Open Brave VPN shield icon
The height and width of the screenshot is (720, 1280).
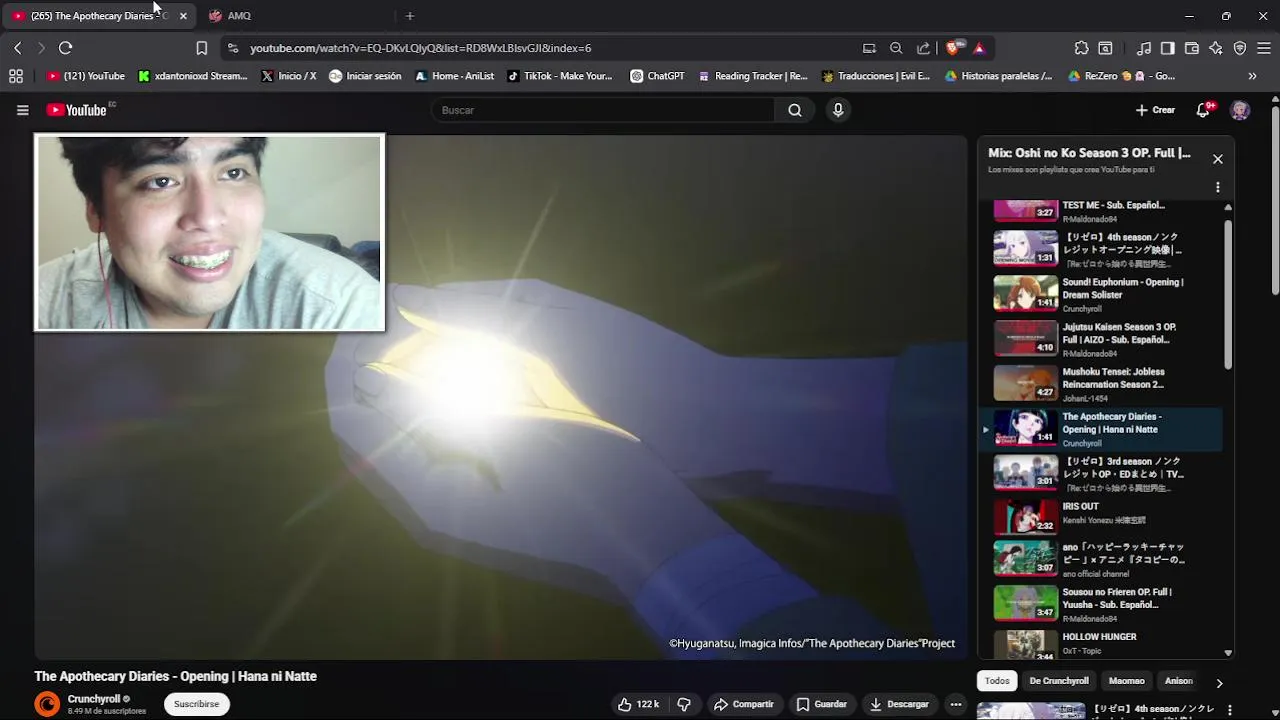(1240, 48)
